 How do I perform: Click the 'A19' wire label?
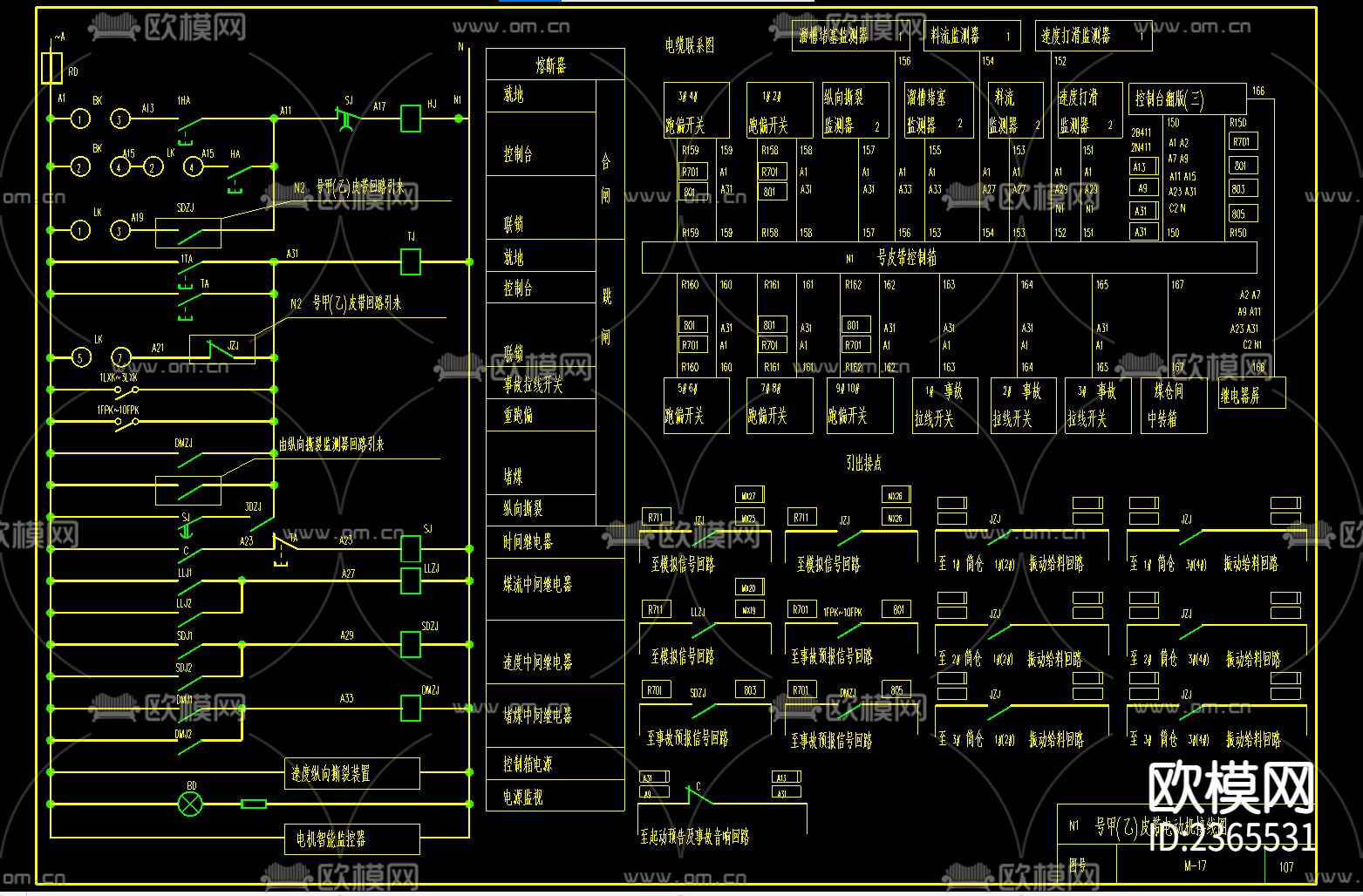138,217
